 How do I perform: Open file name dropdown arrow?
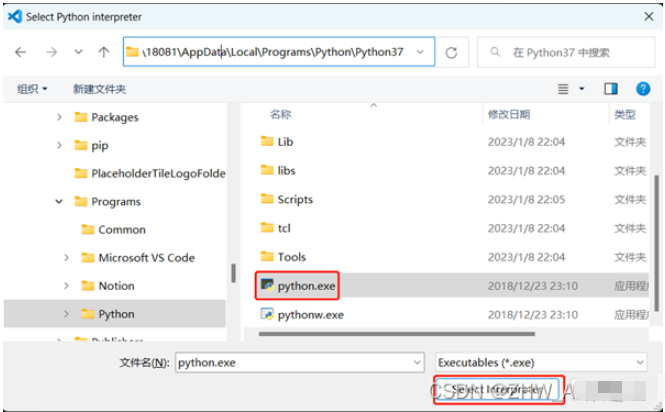[417, 363]
